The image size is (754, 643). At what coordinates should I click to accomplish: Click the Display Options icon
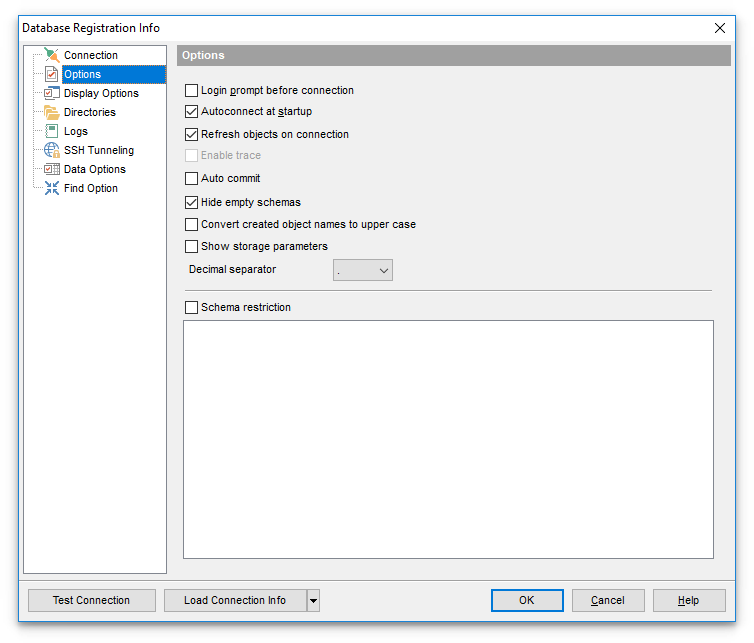(x=51, y=93)
